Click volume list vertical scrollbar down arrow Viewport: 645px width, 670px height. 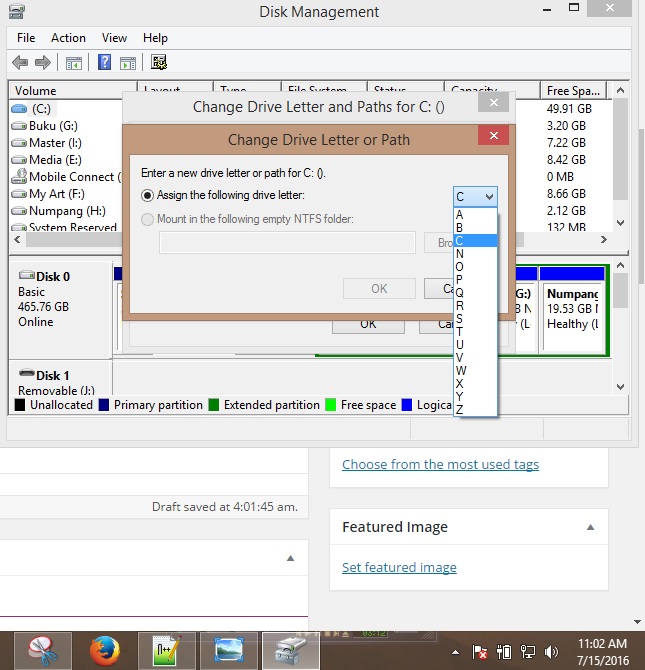pyautogui.click(x=621, y=223)
